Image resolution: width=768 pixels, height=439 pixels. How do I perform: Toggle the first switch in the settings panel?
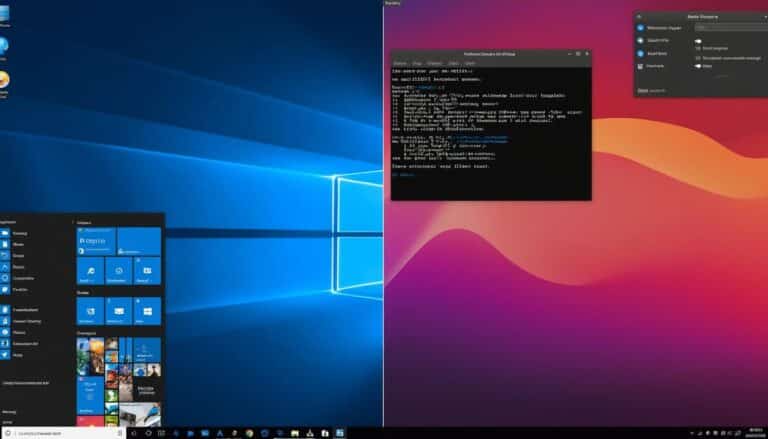(698, 41)
